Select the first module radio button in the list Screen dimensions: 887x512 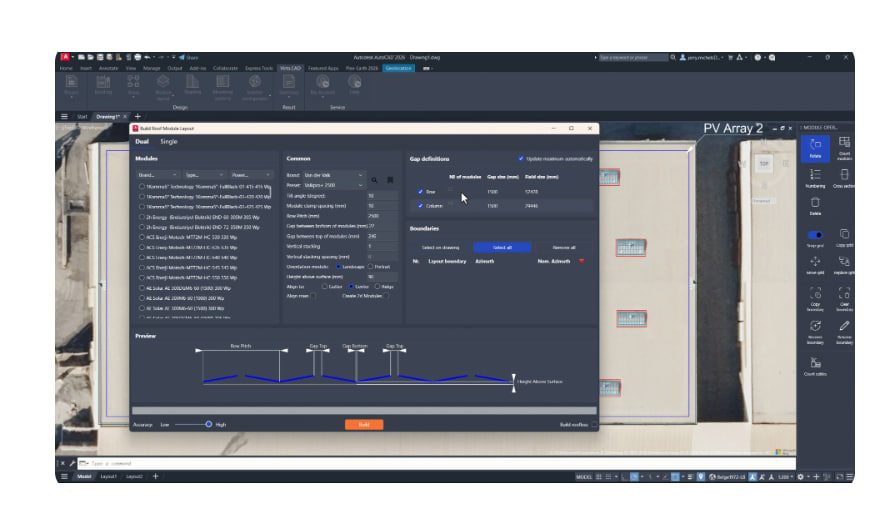(141, 187)
